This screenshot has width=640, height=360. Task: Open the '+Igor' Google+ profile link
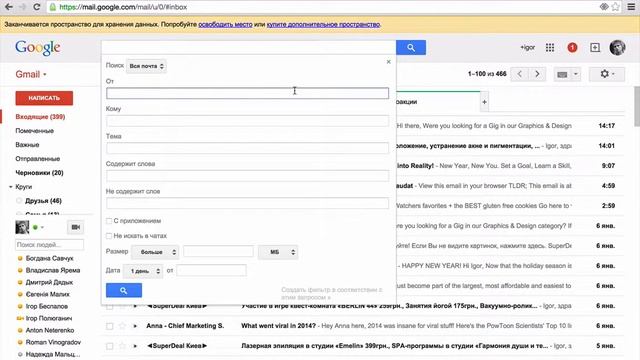point(527,48)
